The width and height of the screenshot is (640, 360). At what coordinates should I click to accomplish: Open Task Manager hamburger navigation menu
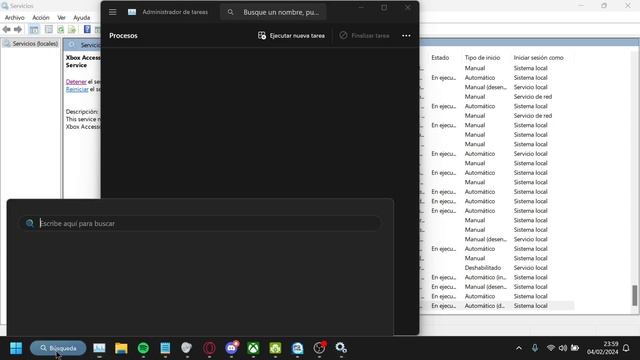pos(113,12)
